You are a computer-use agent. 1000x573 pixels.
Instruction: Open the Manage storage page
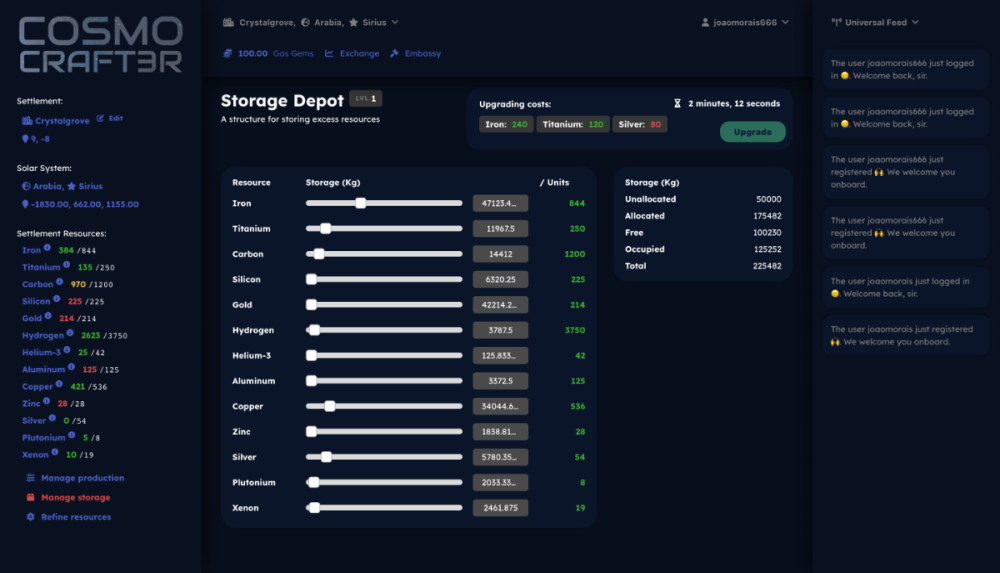75,497
